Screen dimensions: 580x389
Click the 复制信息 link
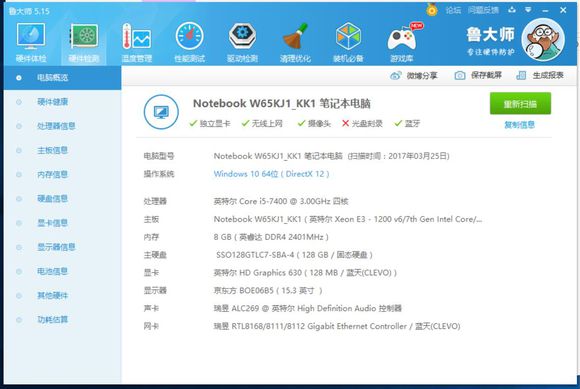click(x=520, y=125)
